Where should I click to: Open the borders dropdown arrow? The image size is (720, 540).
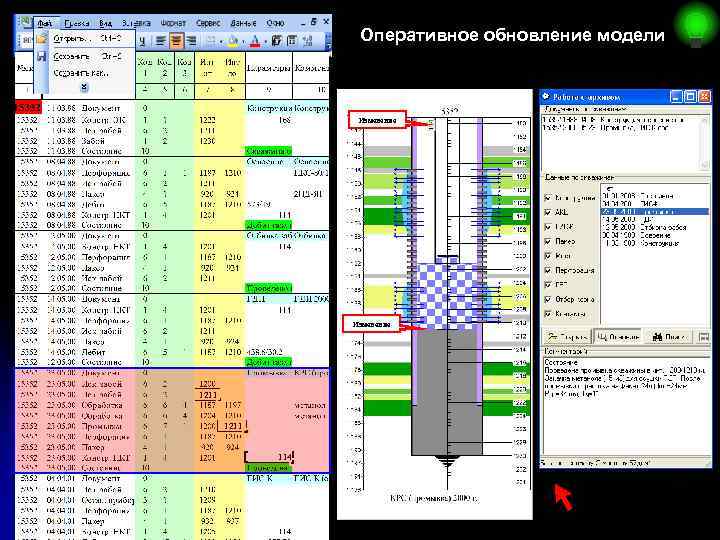(x=219, y=42)
